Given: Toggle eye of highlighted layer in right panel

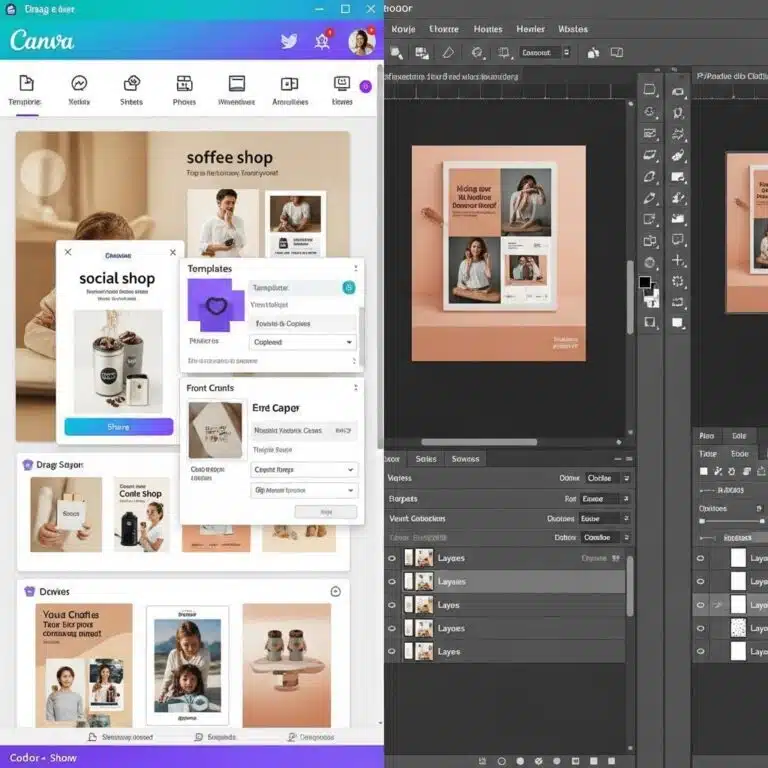Looking at the screenshot, I should point(700,605).
